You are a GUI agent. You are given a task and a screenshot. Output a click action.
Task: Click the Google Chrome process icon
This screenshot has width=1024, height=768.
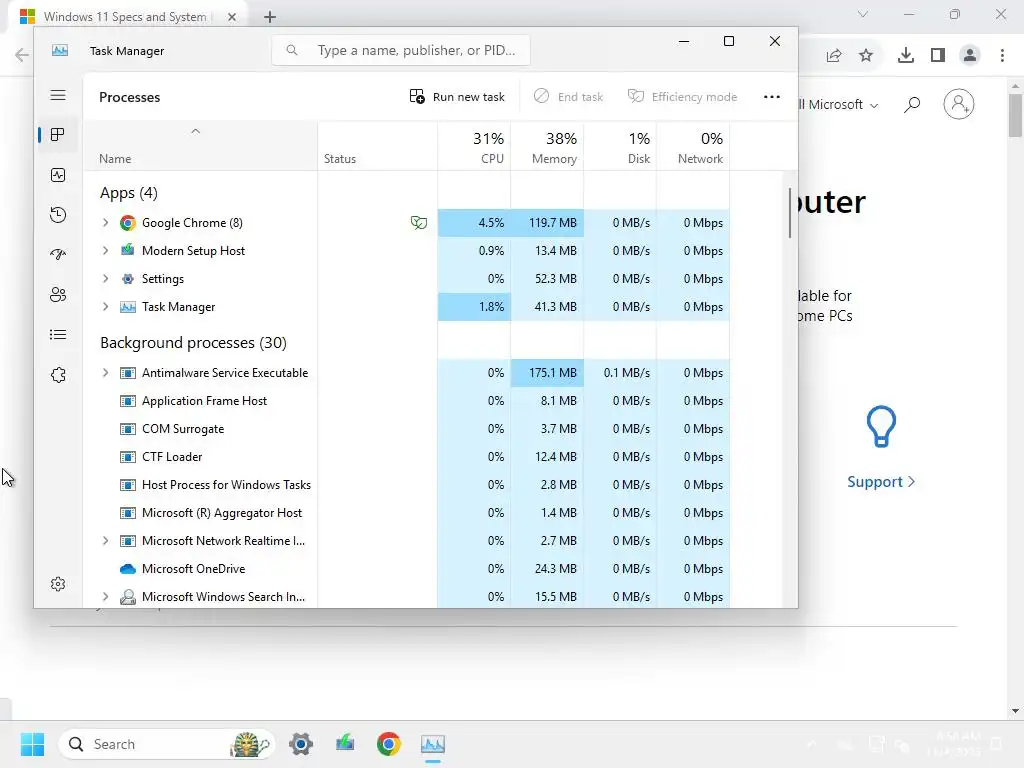coord(128,223)
